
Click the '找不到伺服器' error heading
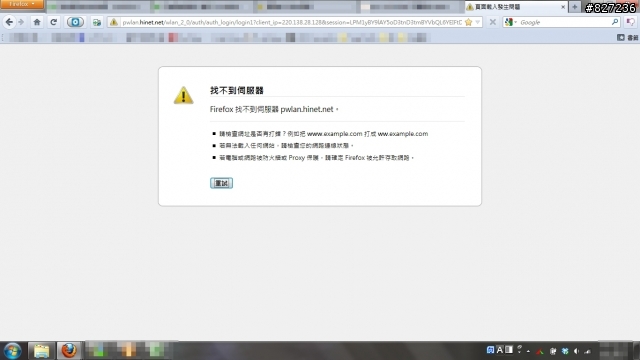pos(237,91)
